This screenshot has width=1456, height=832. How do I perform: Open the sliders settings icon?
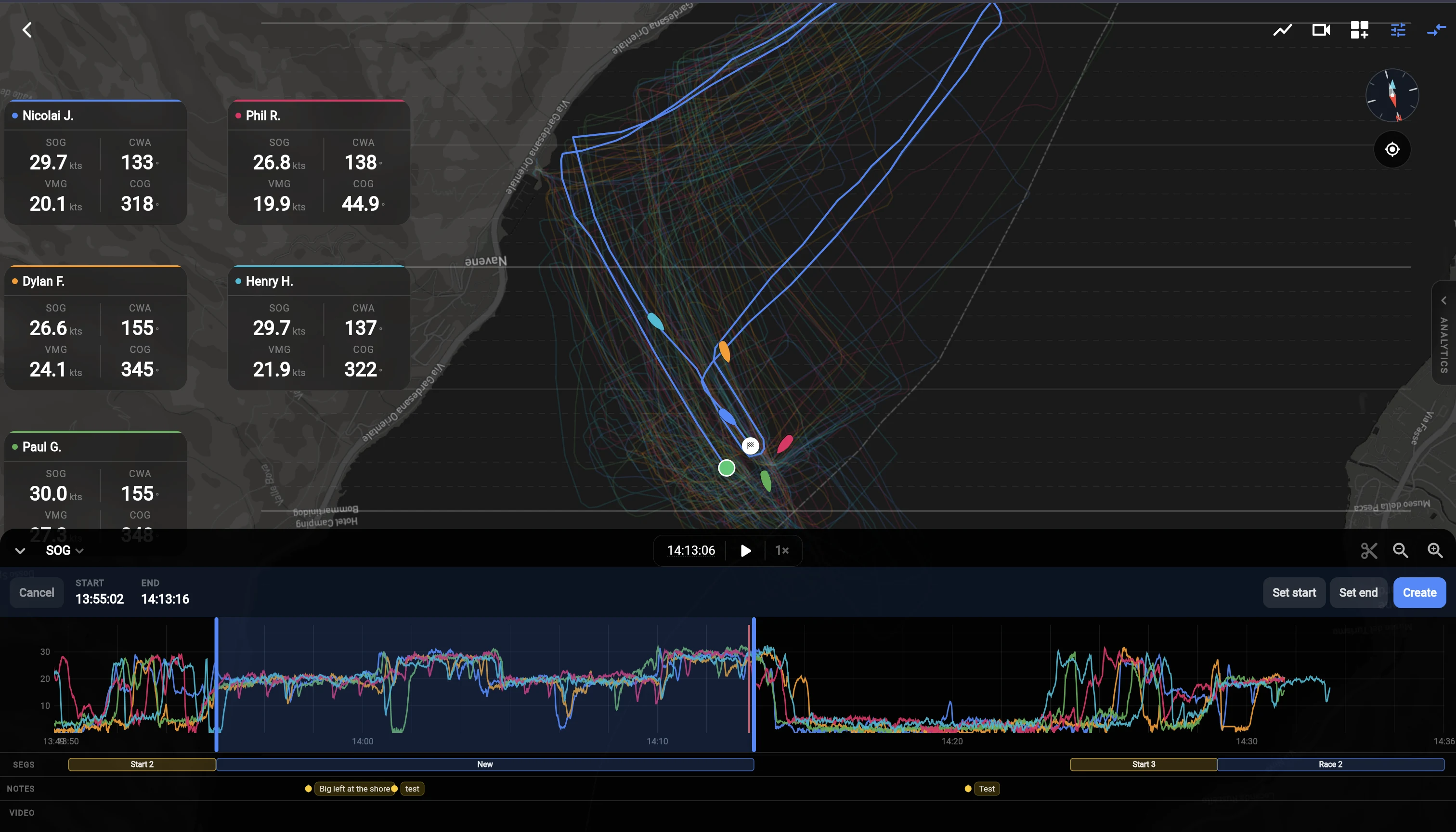[1398, 30]
